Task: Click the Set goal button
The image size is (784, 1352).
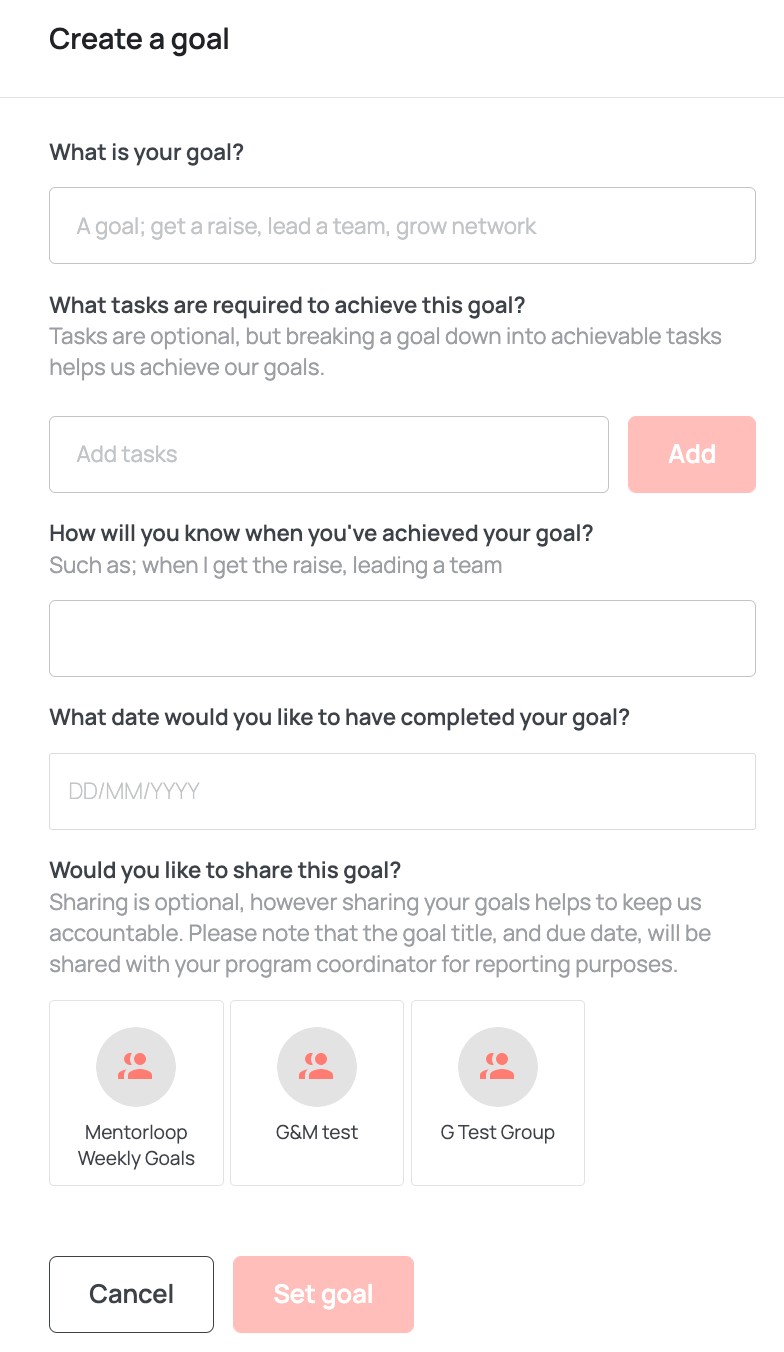Action: [x=323, y=1294]
